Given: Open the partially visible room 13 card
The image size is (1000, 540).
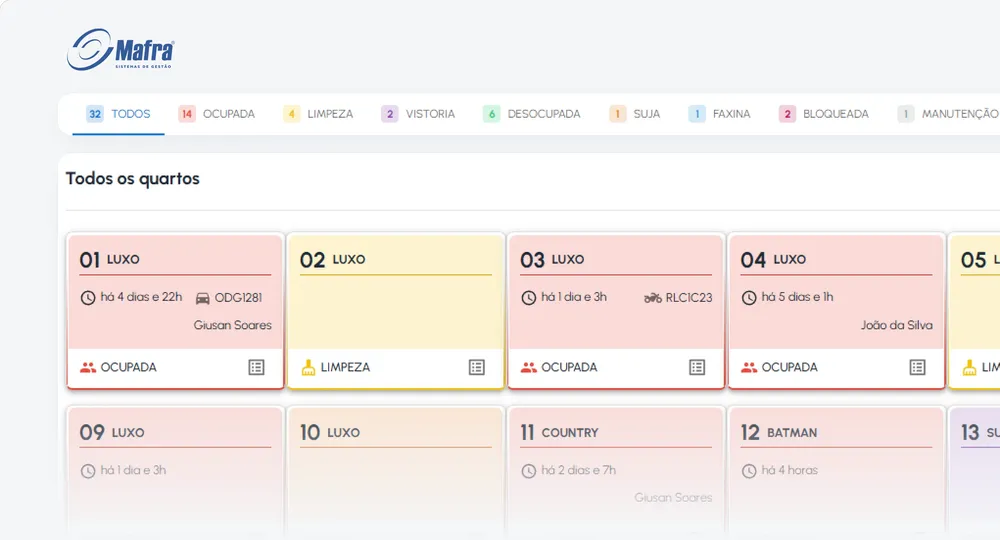Looking at the screenshot, I should pos(974,473).
